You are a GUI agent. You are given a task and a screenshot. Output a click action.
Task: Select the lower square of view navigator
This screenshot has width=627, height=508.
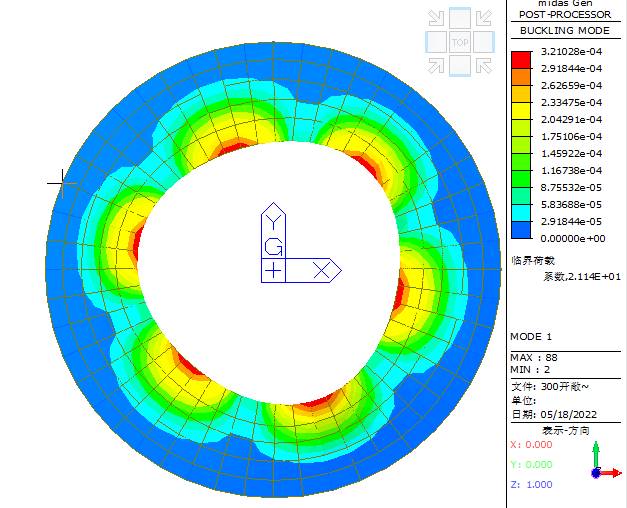(460, 66)
